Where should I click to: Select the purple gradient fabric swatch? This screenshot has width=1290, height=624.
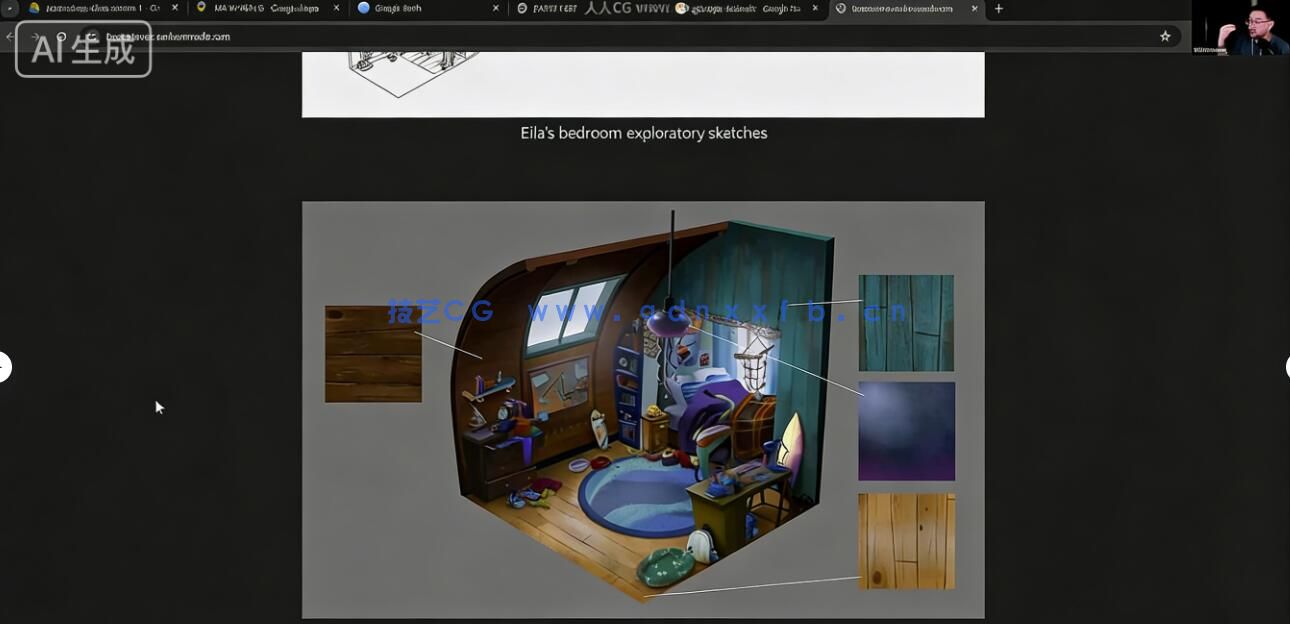coord(906,431)
